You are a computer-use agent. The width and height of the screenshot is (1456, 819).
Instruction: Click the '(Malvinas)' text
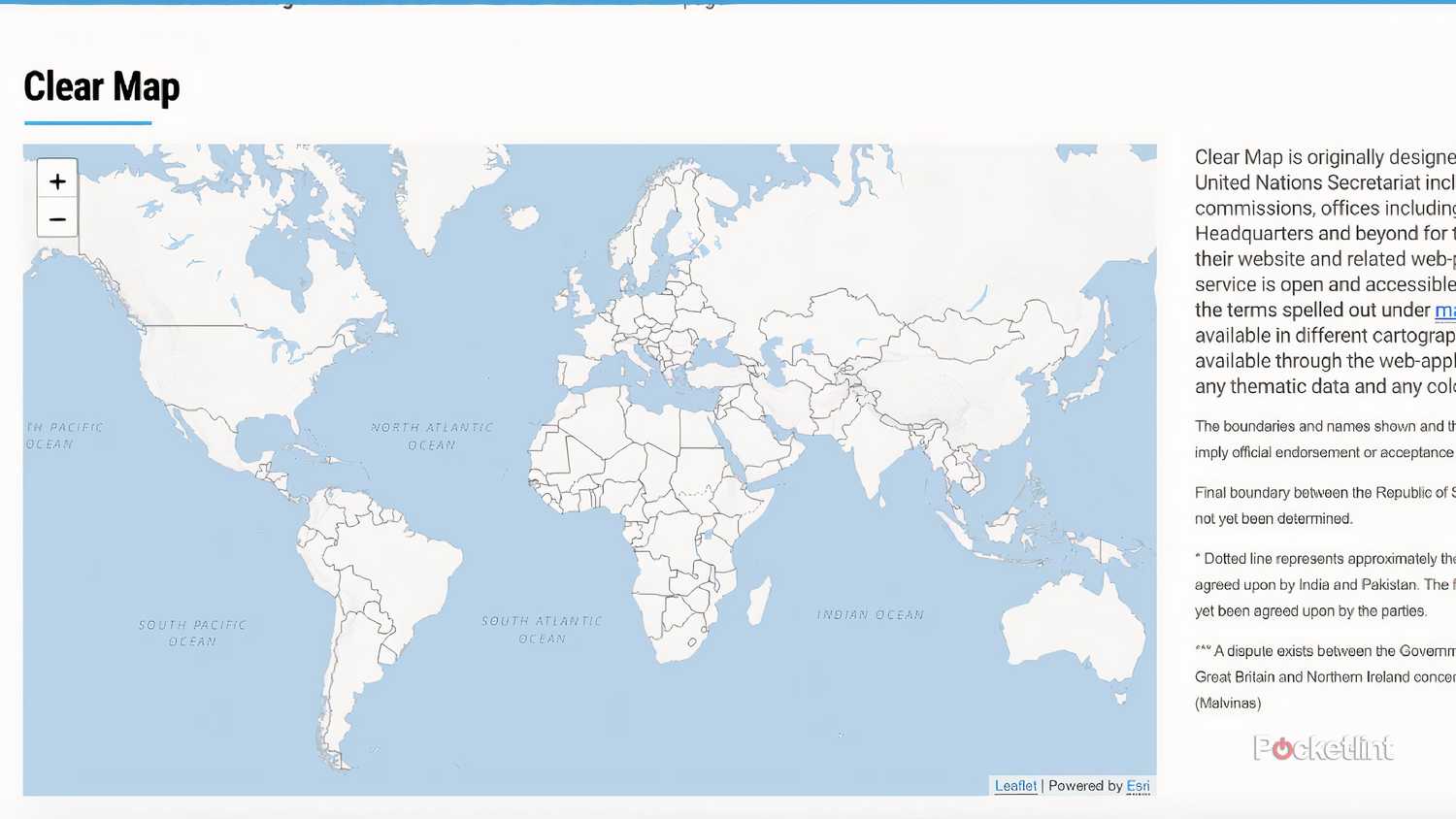1228,704
